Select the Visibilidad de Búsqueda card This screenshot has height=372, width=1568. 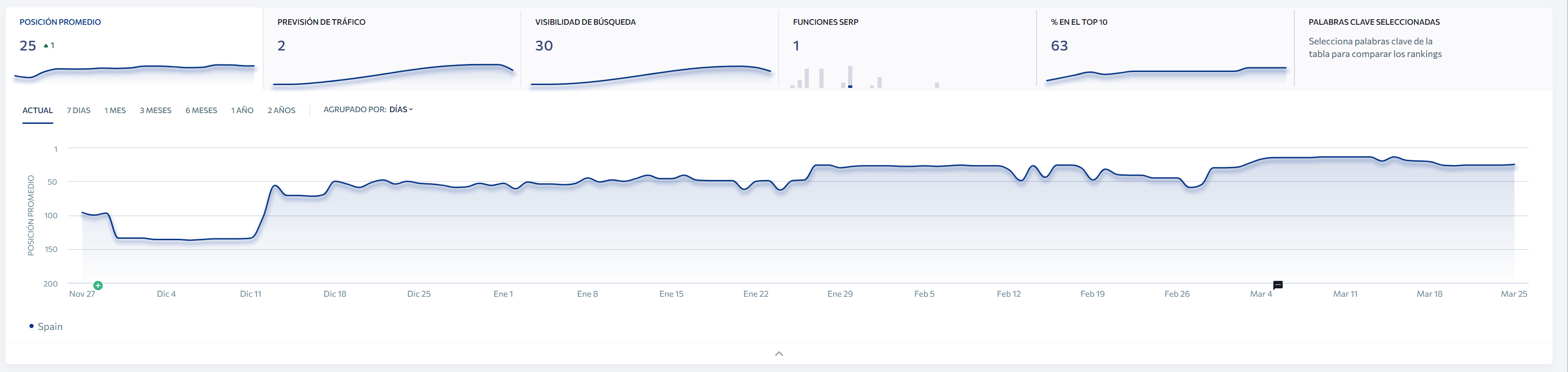point(650,49)
